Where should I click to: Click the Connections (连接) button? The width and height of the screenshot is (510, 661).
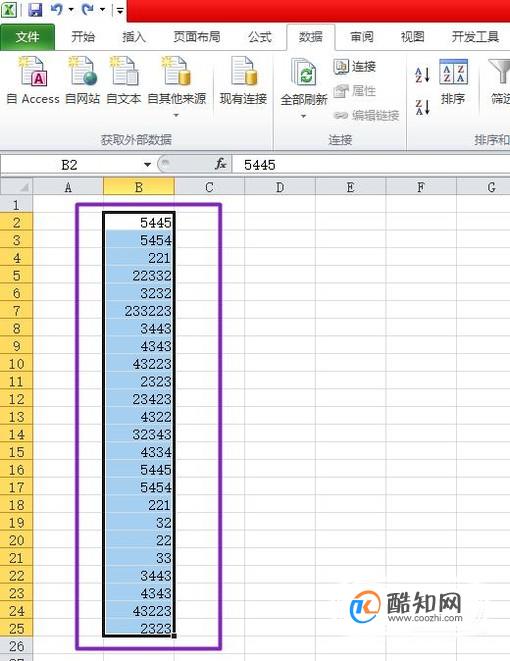point(355,66)
